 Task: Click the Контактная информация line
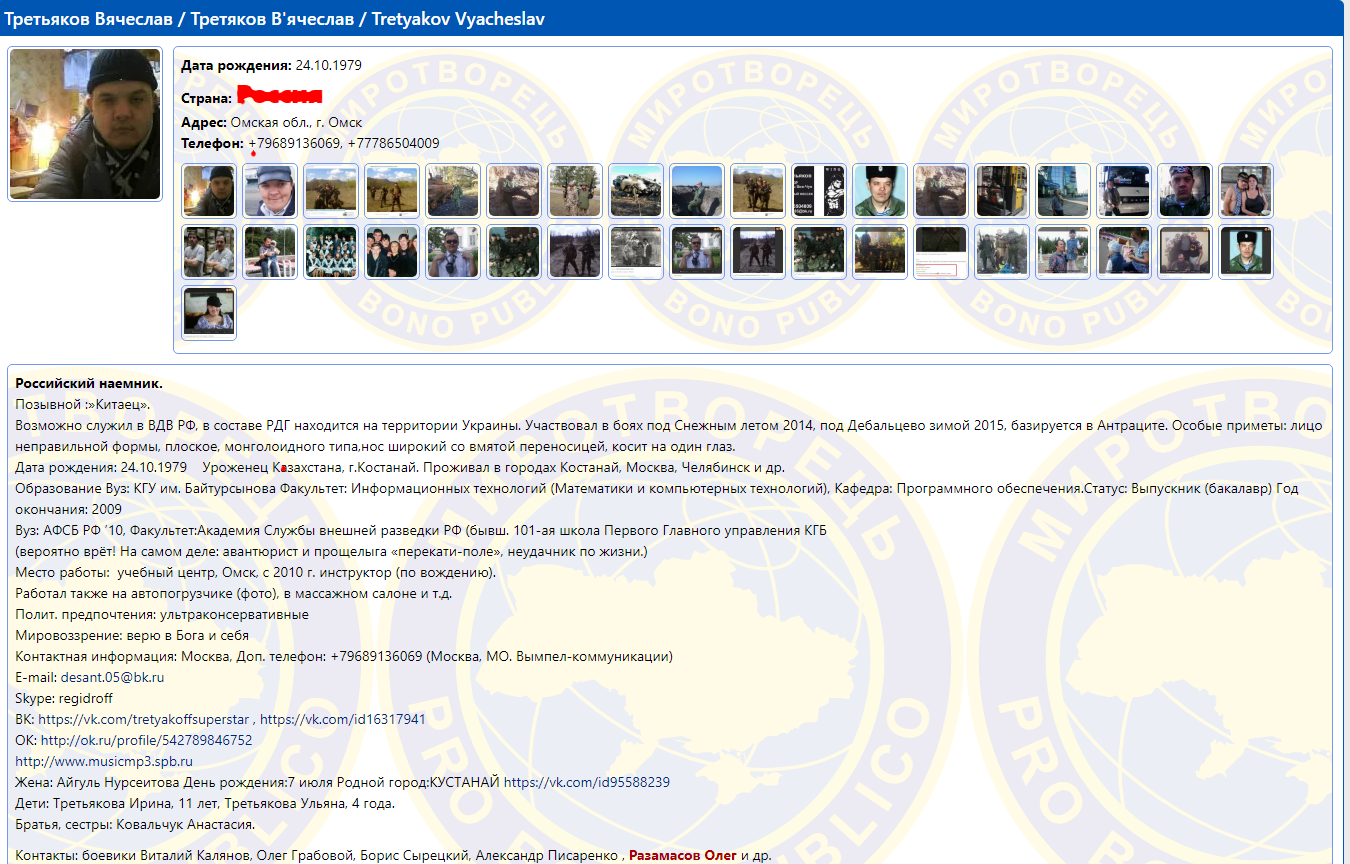click(x=344, y=656)
